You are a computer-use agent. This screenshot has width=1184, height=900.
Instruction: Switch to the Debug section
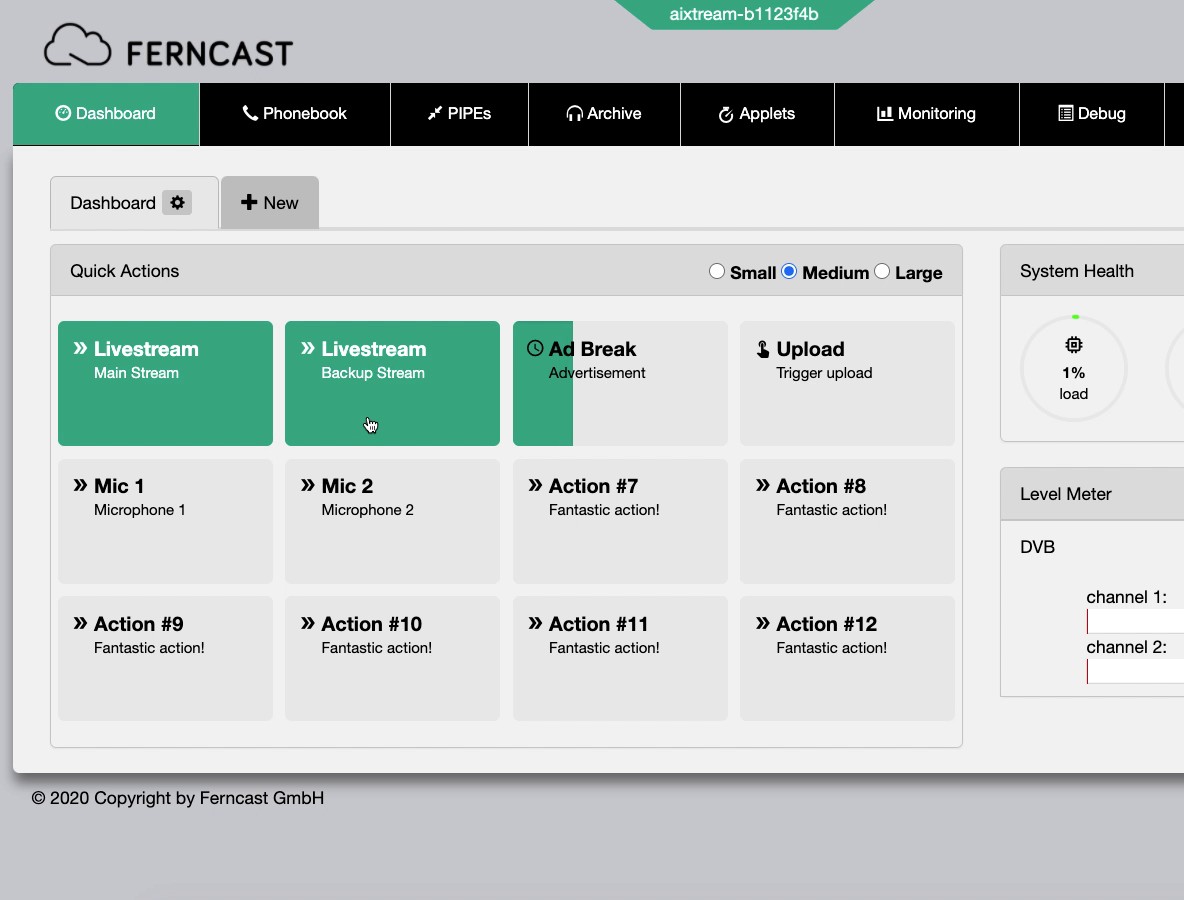click(x=1091, y=114)
